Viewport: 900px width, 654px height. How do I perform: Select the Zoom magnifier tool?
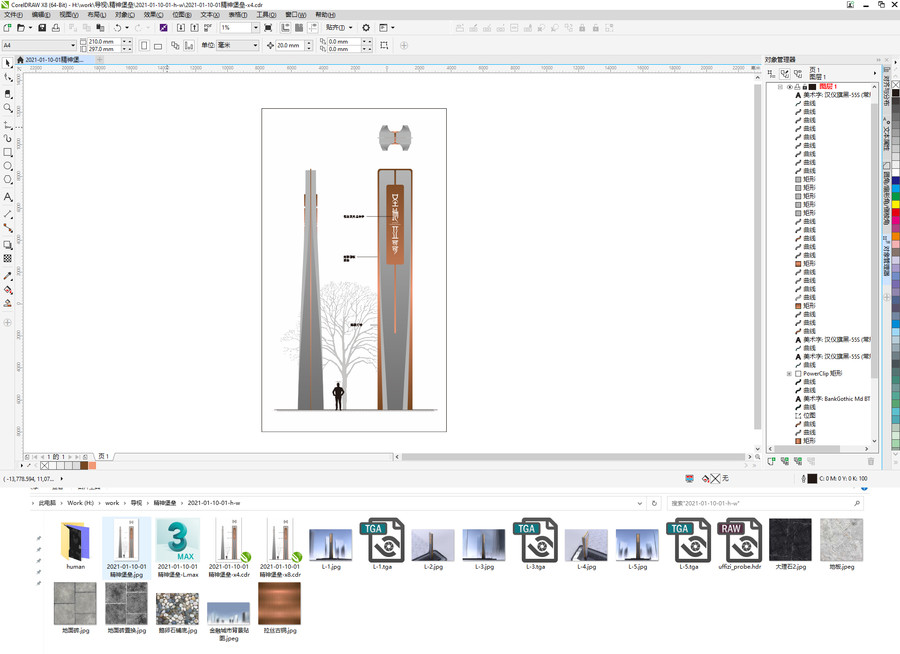[7, 108]
